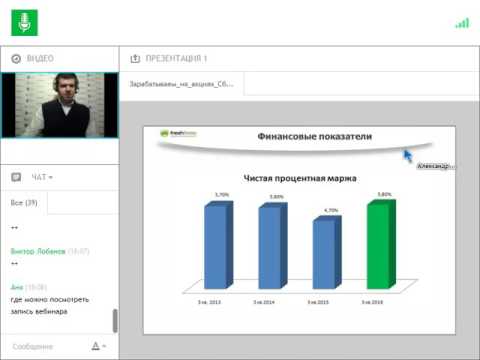Screen dimensions: 480x360
Task: Expand the ЧАТ dropdown arrow
Action: (x=51, y=177)
